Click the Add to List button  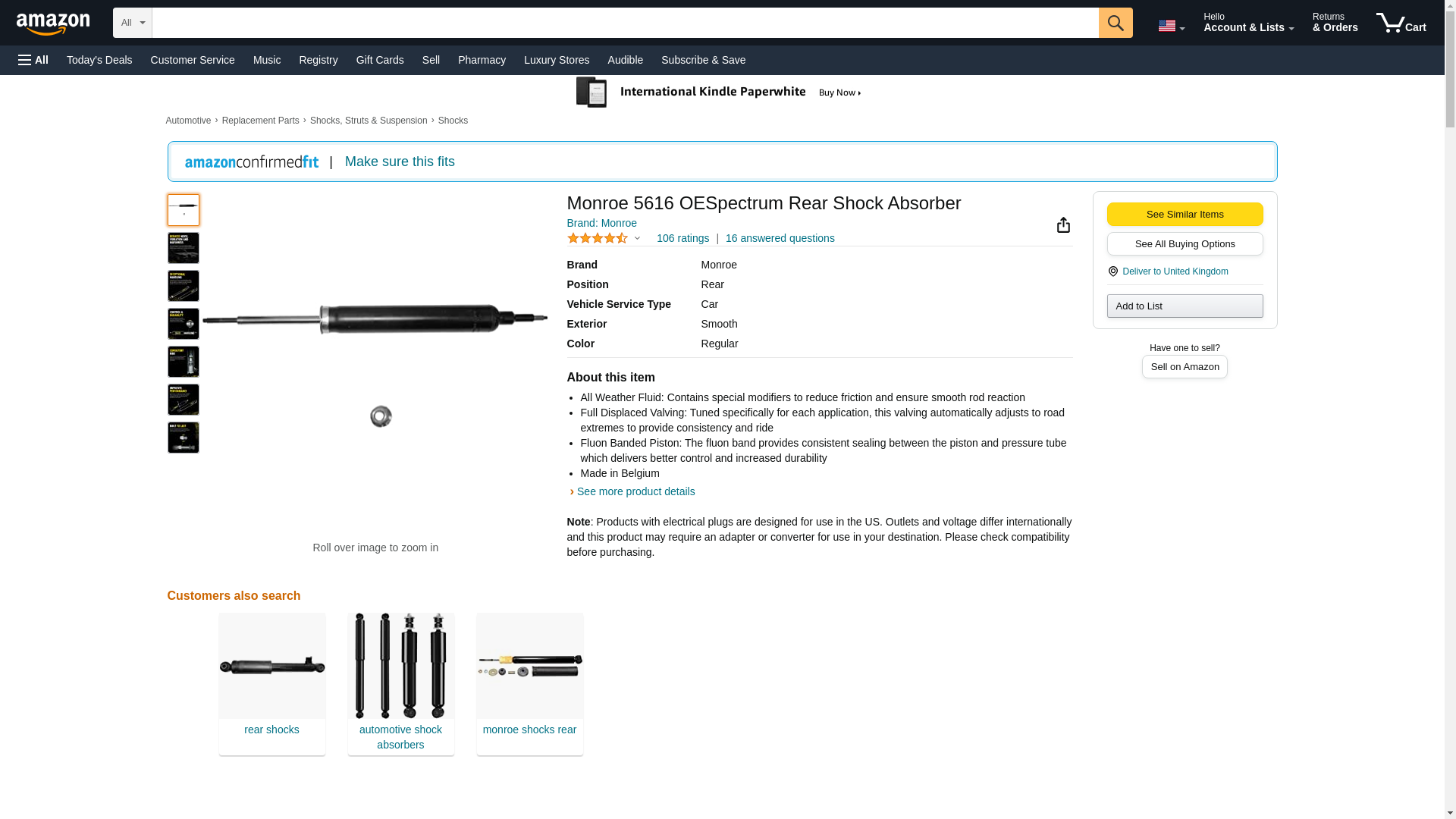click(1185, 306)
